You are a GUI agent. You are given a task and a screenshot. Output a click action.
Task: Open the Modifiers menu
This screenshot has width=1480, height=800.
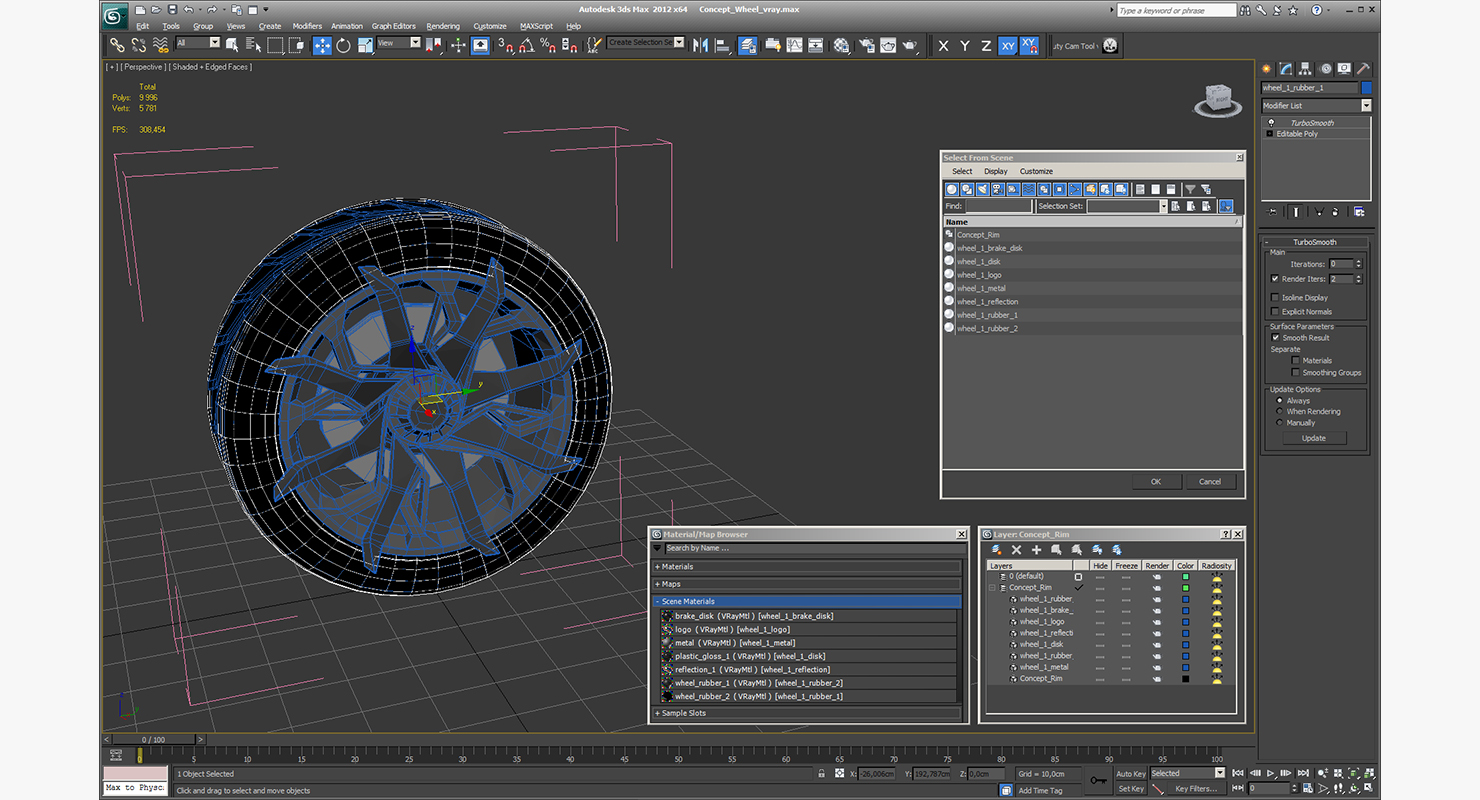(x=307, y=26)
